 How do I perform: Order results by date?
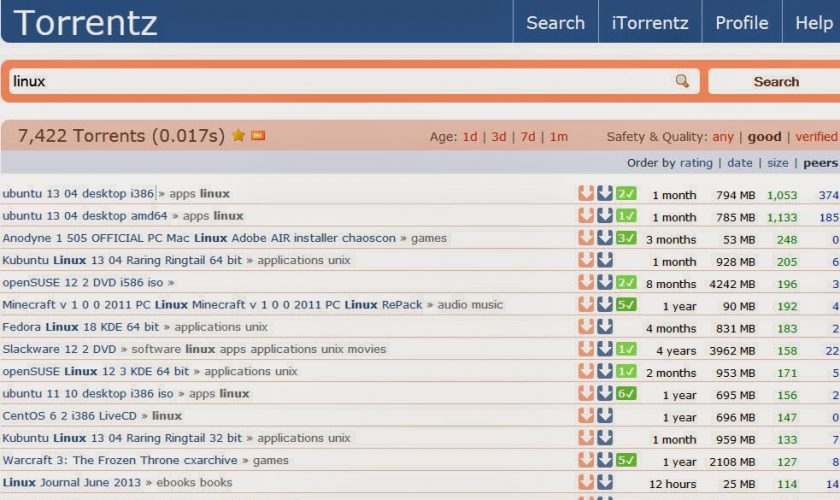[740, 163]
